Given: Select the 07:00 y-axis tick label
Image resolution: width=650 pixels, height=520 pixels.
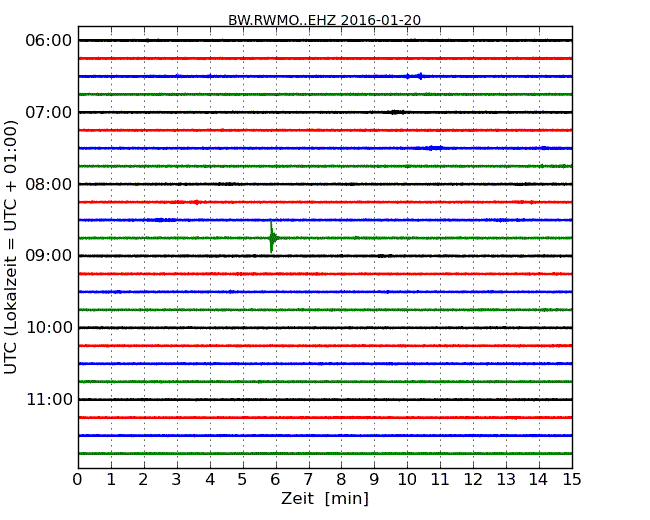Looking at the screenshot, I should (49, 112).
